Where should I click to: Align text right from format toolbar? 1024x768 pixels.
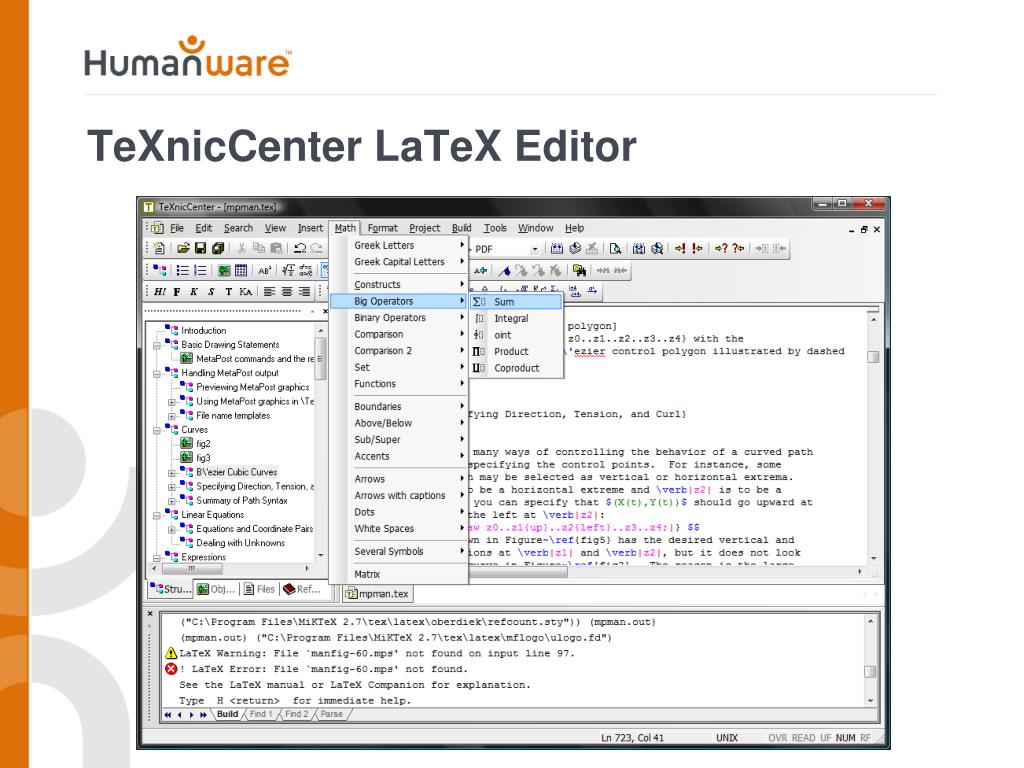click(304, 292)
